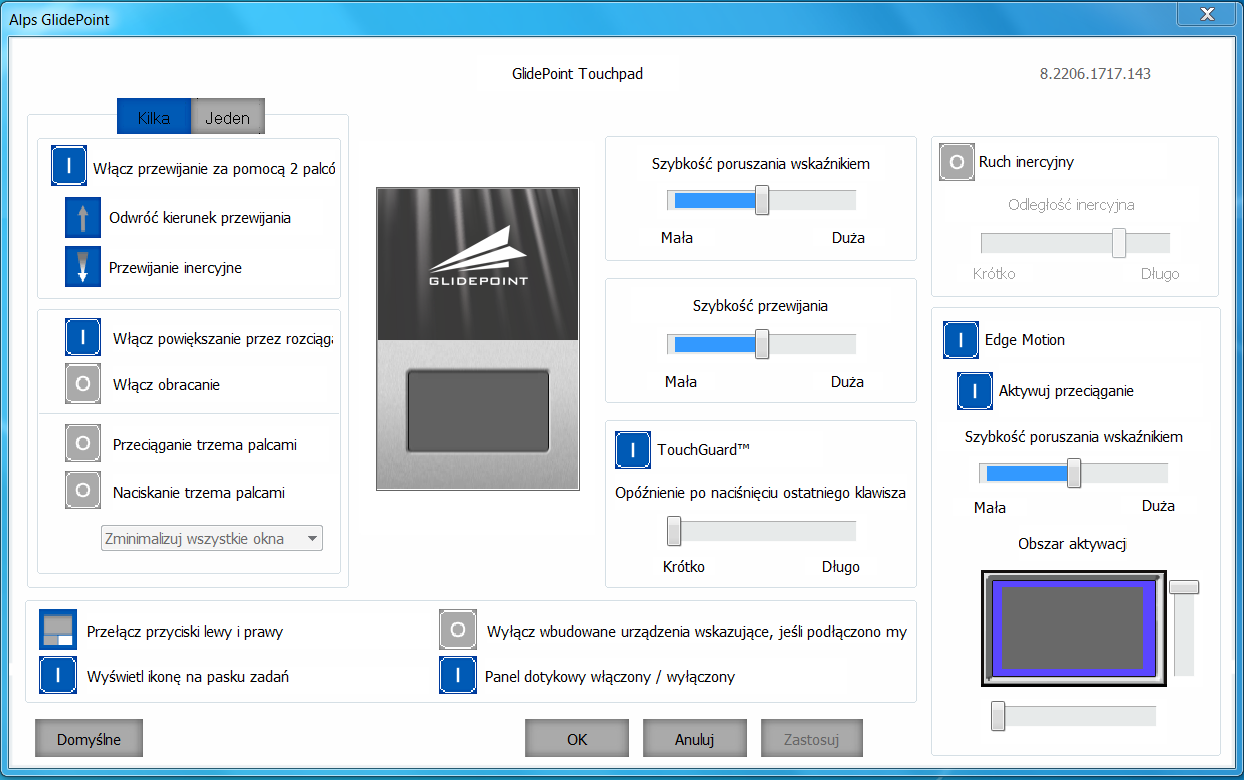This screenshot has height=780, width=1244.
Task: Click the vertical activation area slider handle
Action: click(1184, 587)
